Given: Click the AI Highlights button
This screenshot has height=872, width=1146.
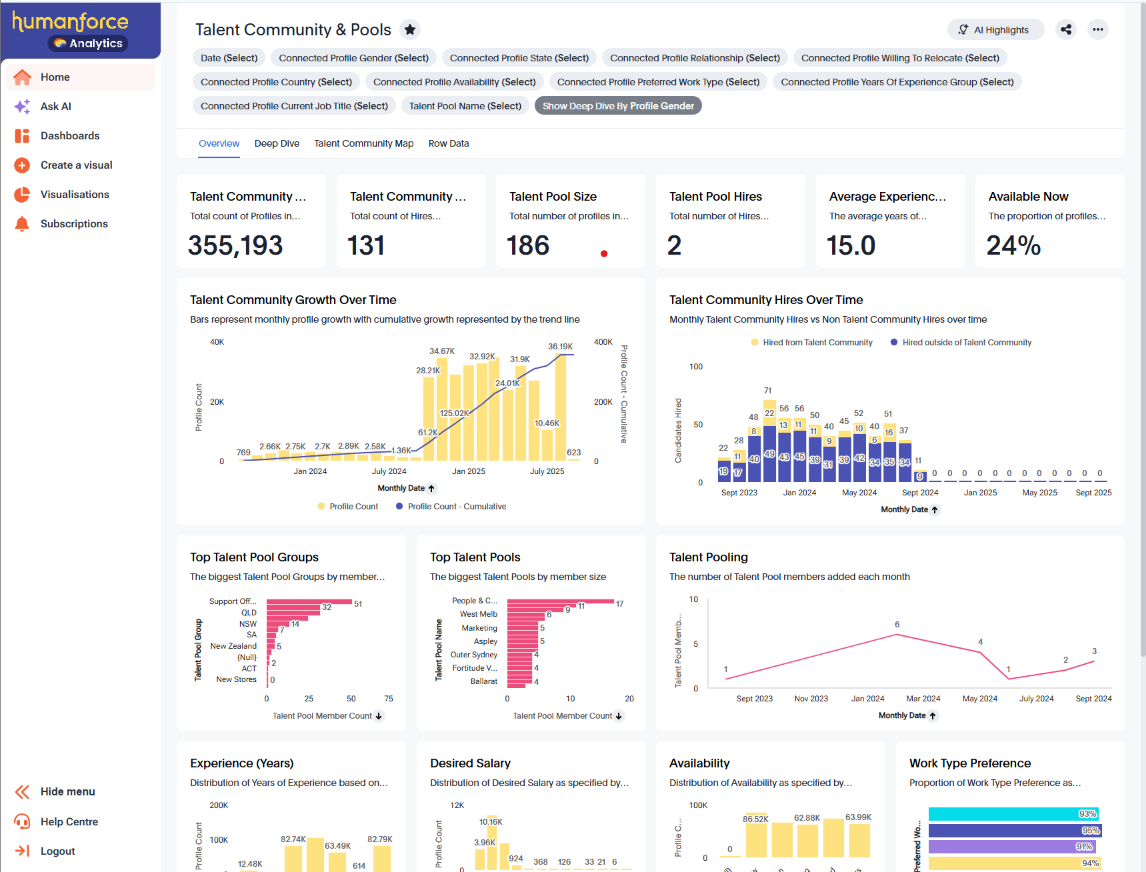Looking at the screenshot, I should [x=995, y=30].
